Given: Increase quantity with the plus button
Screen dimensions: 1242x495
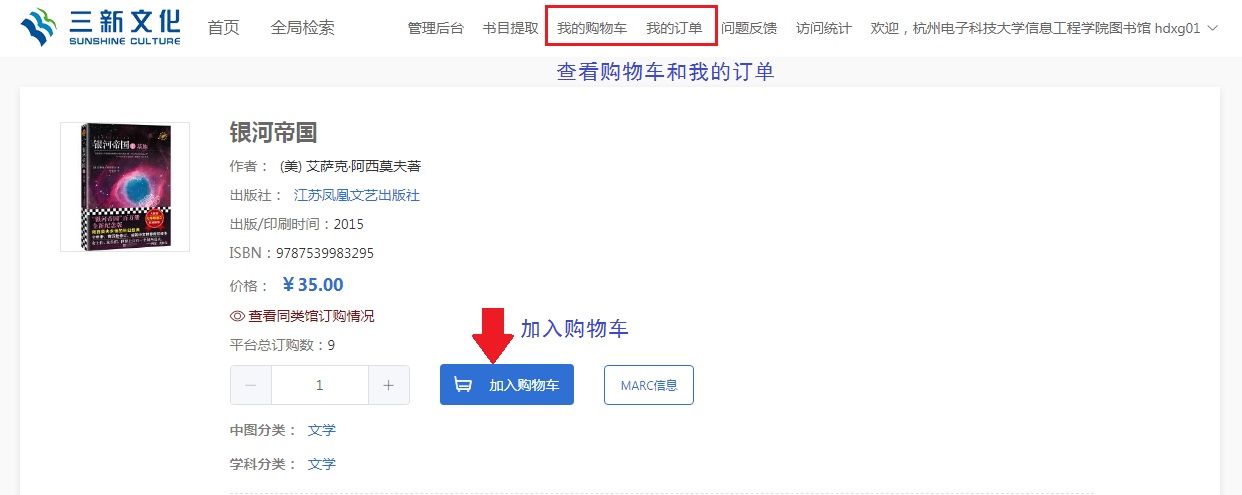Looking at the screenshot, I should [x=389, y=385].
